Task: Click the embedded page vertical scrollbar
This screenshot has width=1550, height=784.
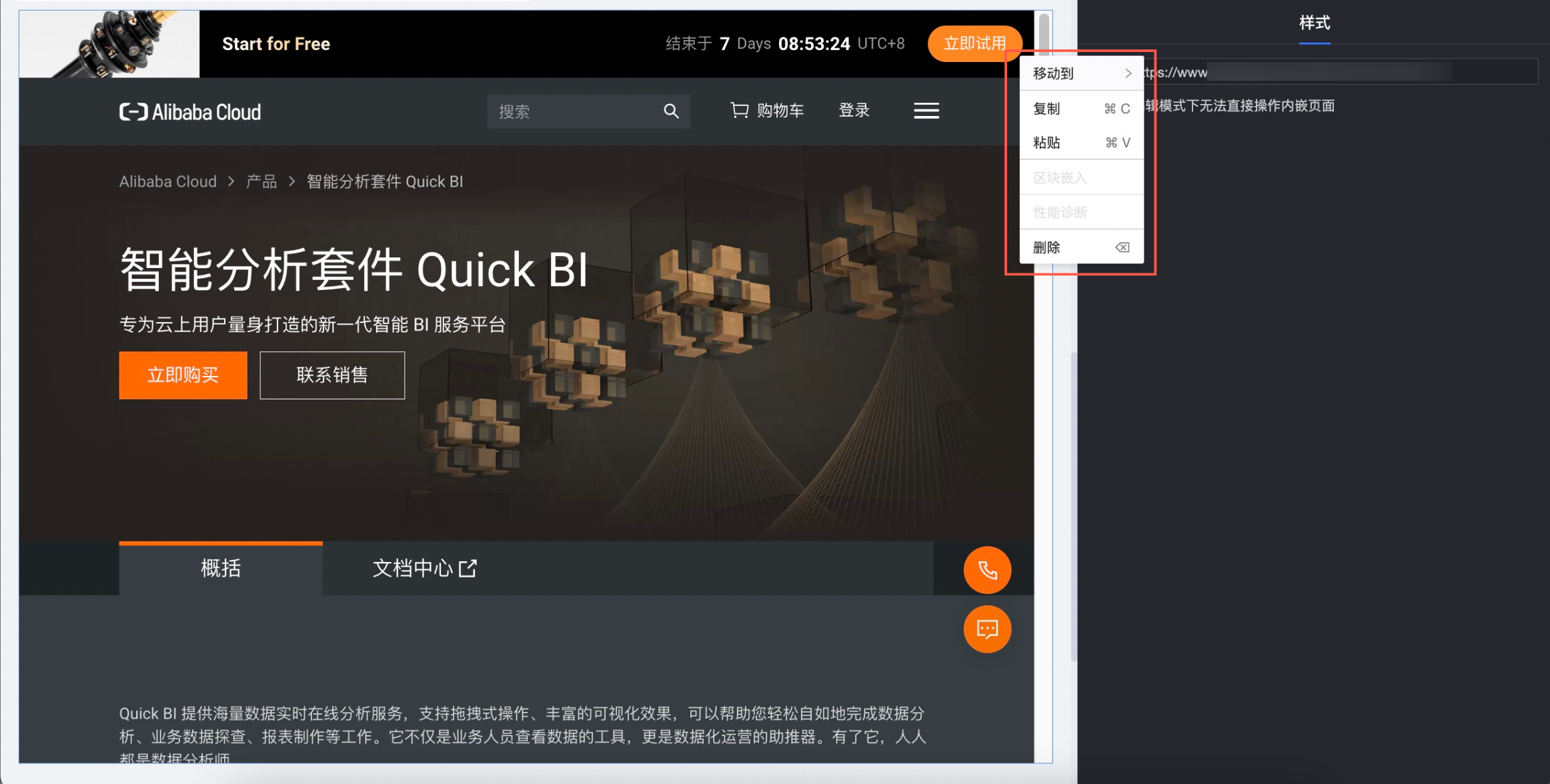Action: [x=1044, y=34]
